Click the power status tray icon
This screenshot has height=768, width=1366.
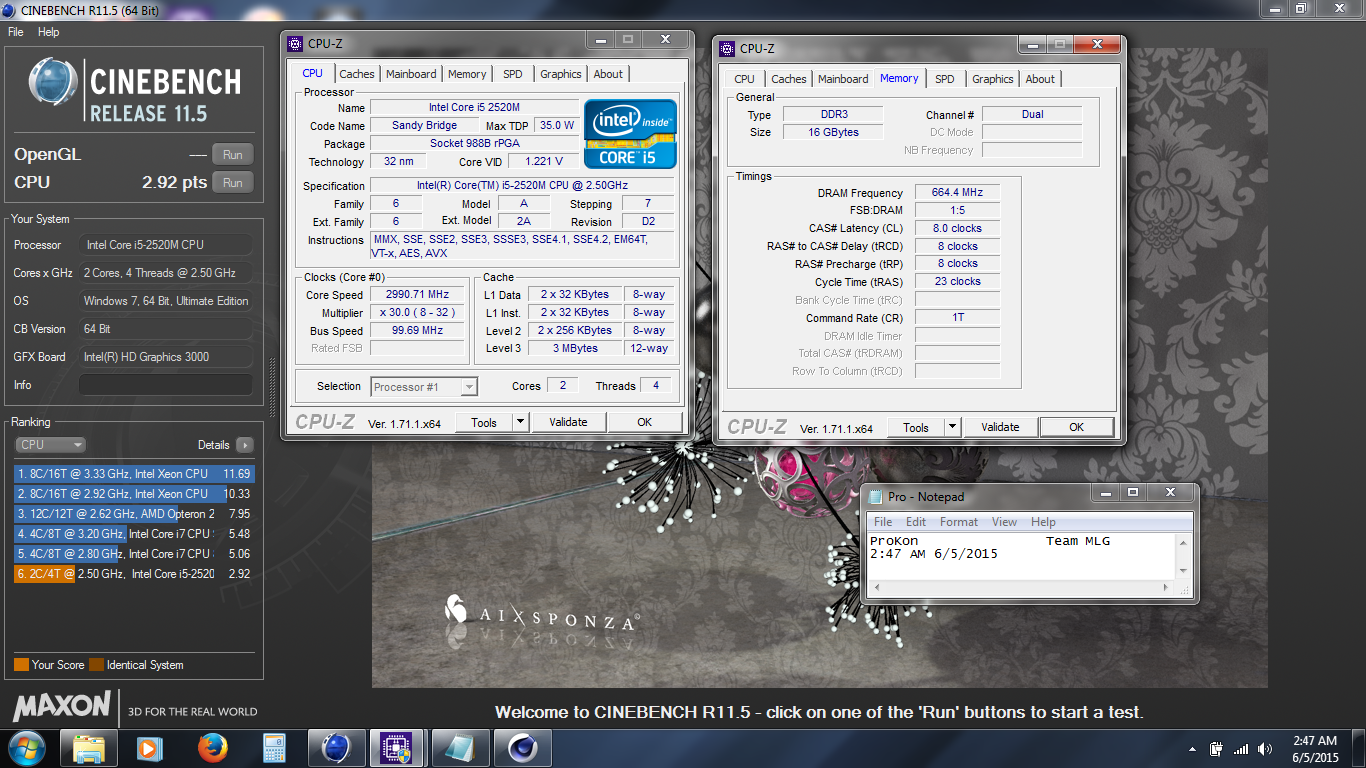[1216, 749]
